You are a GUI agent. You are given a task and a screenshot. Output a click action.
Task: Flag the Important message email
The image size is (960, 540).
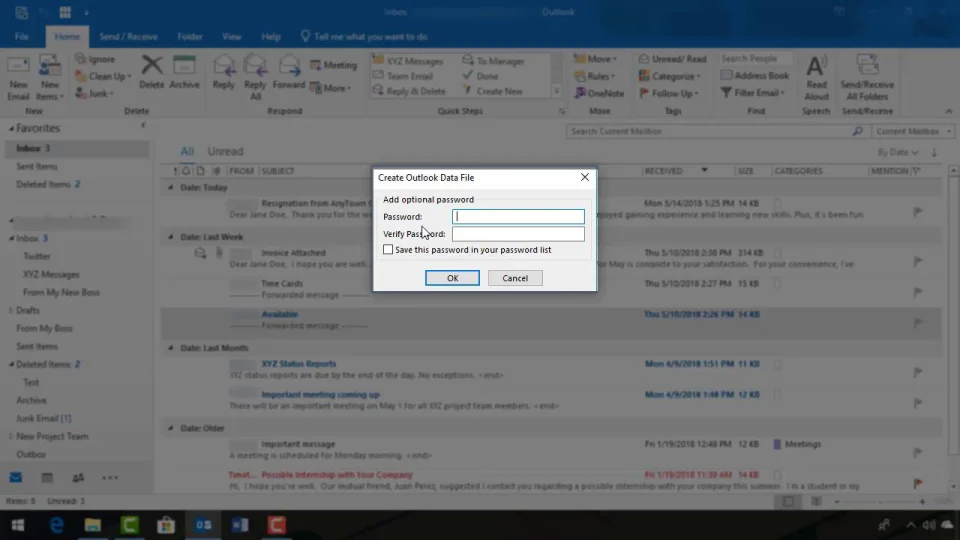[918, 452]
